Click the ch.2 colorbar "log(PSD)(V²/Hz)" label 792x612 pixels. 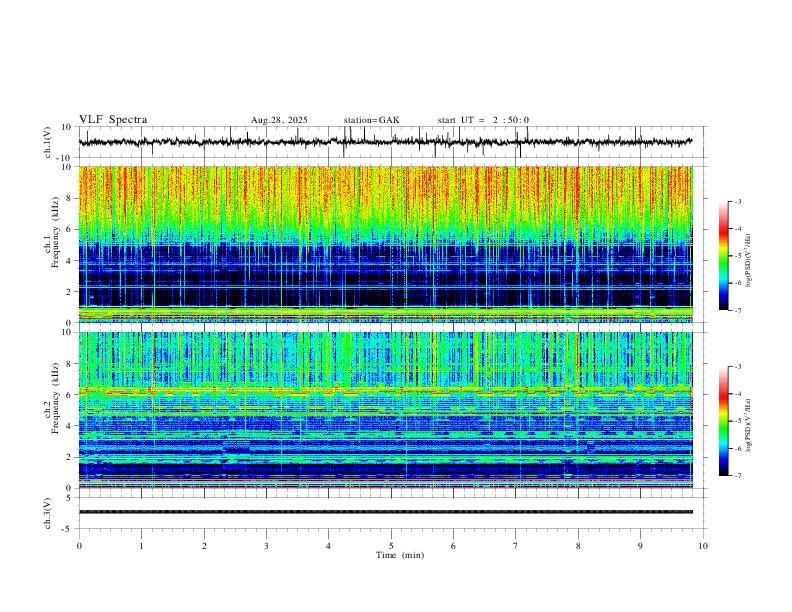click(x=748, y=425)
